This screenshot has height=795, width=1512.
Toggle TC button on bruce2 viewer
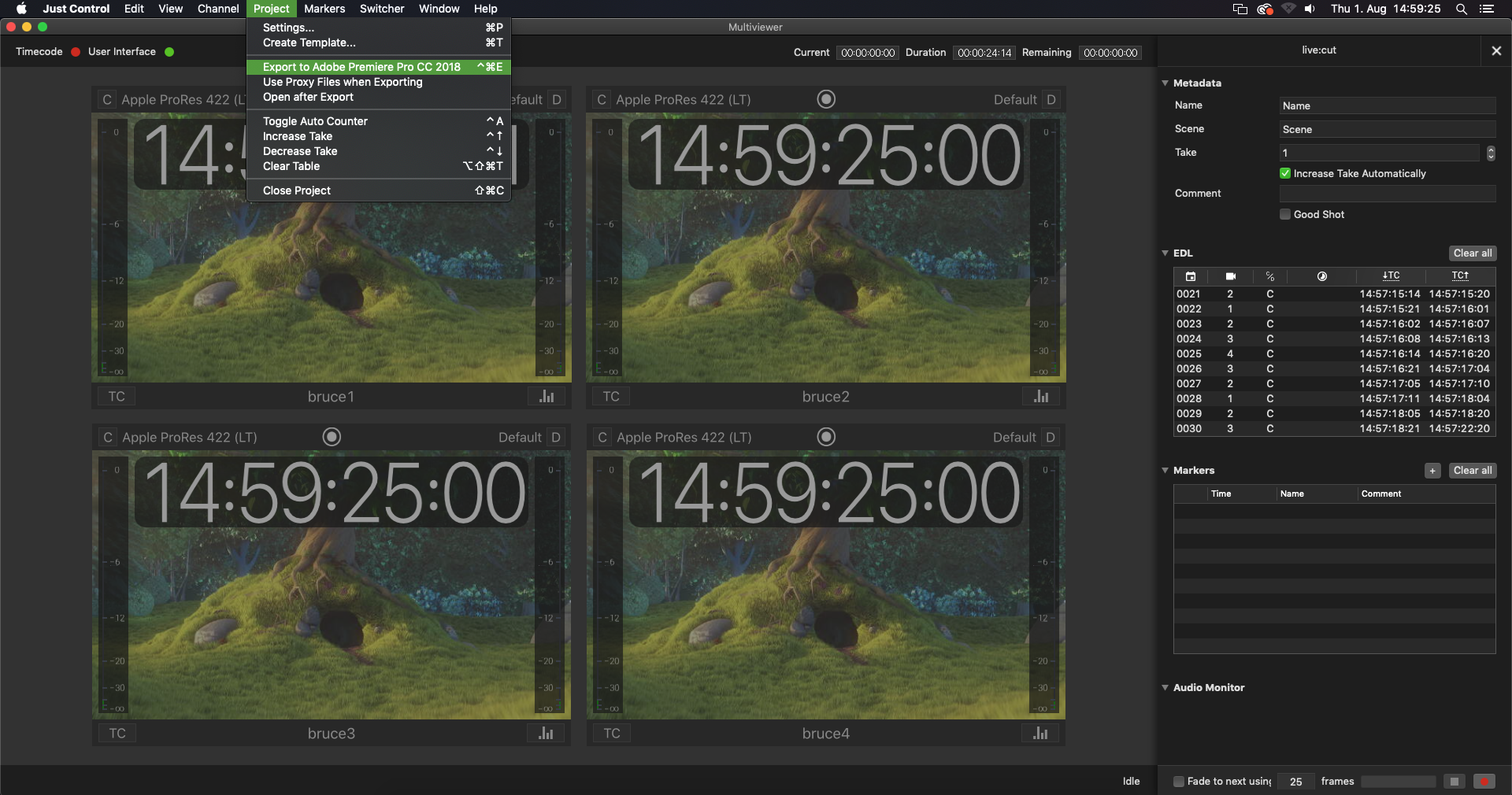point(611,396)
